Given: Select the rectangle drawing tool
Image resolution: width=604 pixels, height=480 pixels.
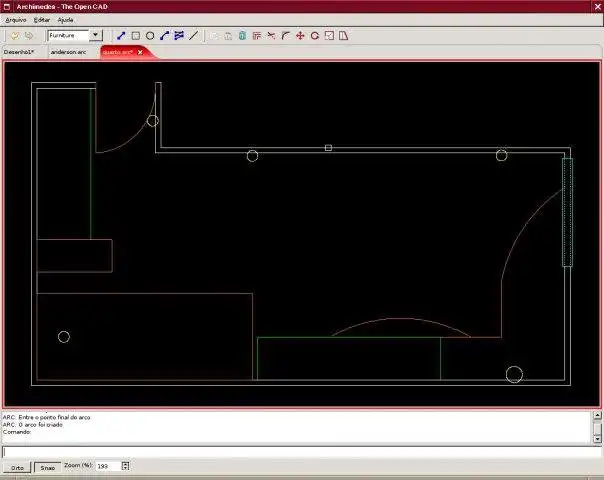Looking at the screenshot, I should (136, 36).
